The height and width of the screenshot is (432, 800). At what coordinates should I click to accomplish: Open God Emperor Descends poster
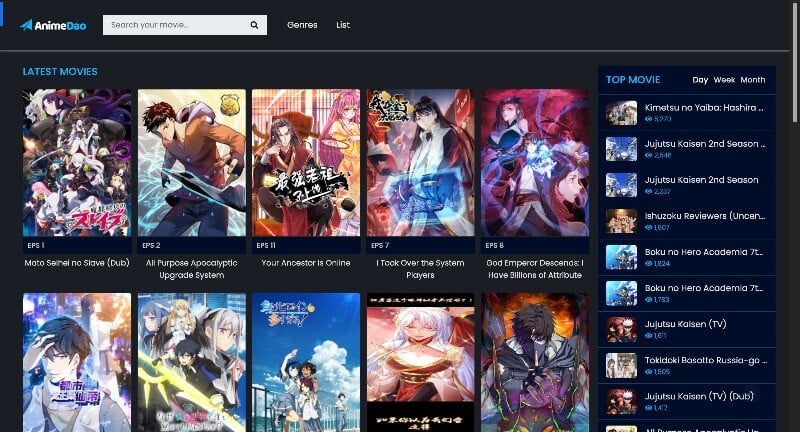point(535,163)
